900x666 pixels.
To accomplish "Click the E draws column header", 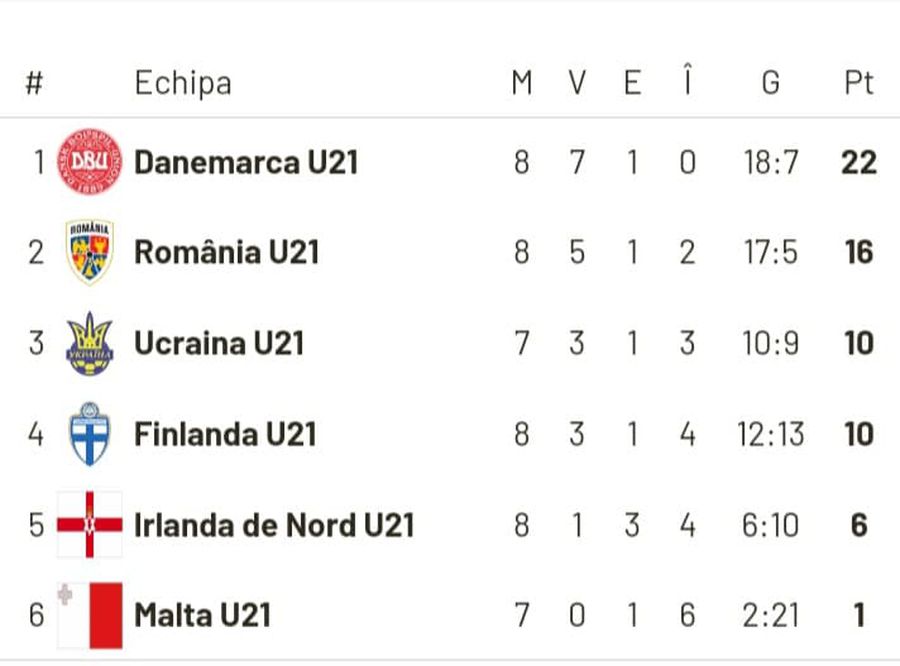I will click(x=632, y=83).
